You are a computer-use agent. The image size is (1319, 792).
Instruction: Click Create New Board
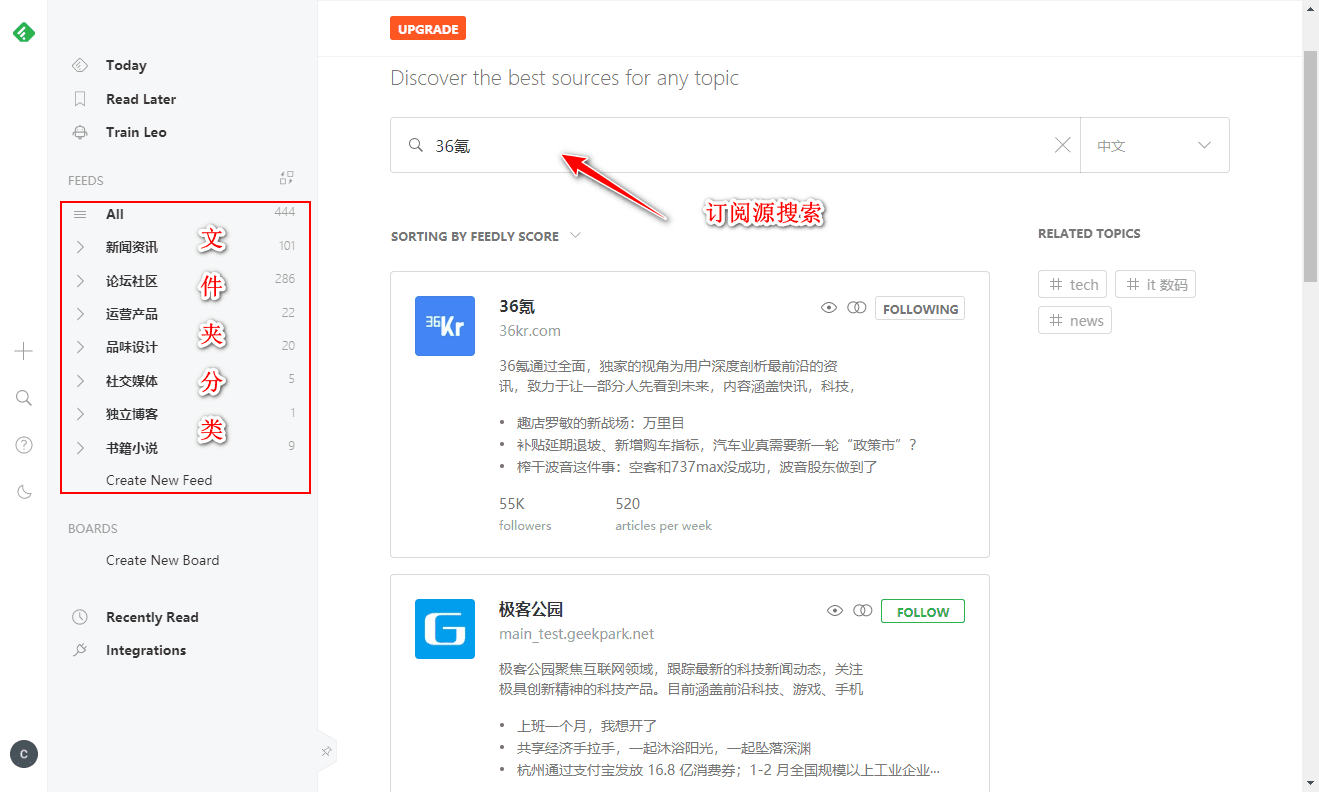click(162, 560)
